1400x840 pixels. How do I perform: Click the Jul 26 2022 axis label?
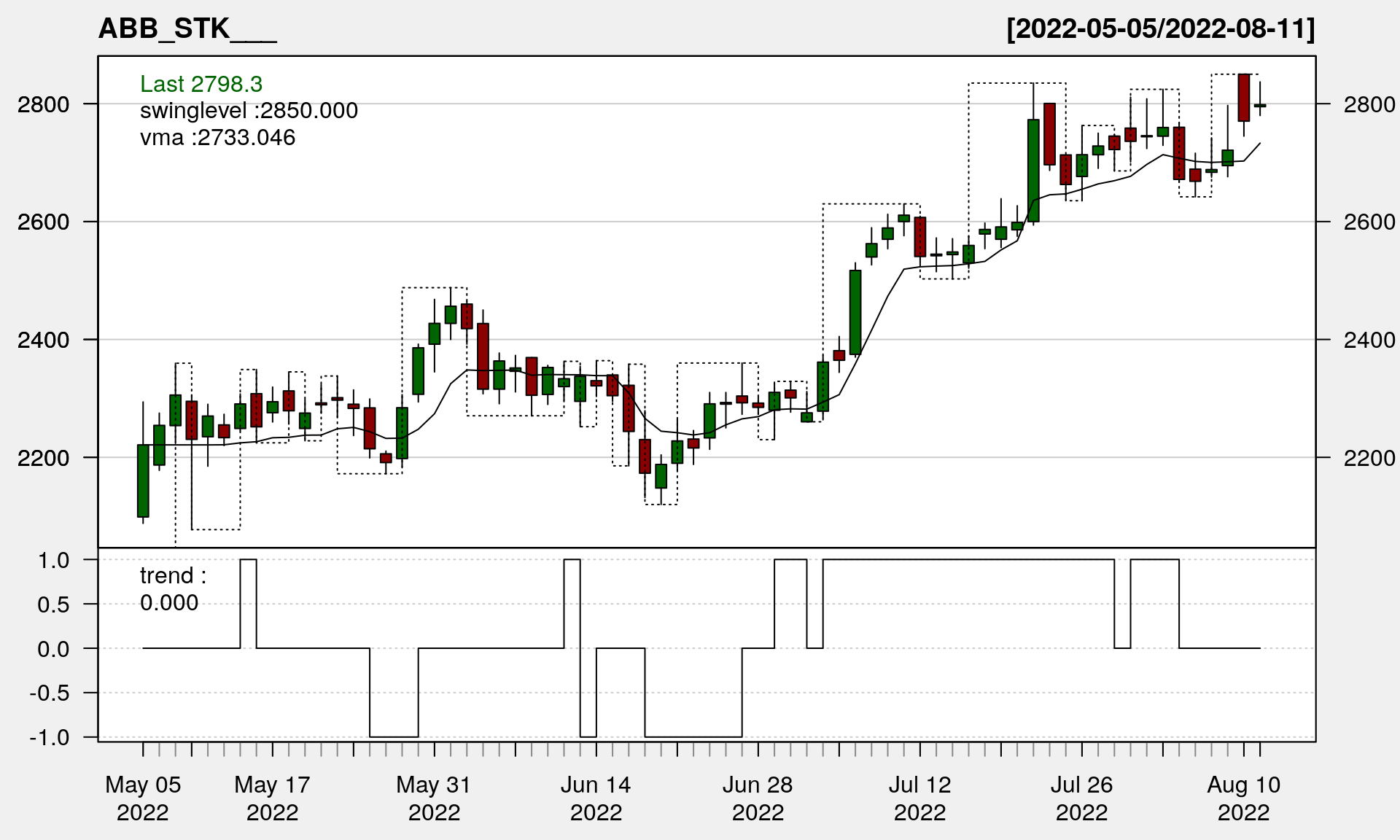pos(1081,798)
